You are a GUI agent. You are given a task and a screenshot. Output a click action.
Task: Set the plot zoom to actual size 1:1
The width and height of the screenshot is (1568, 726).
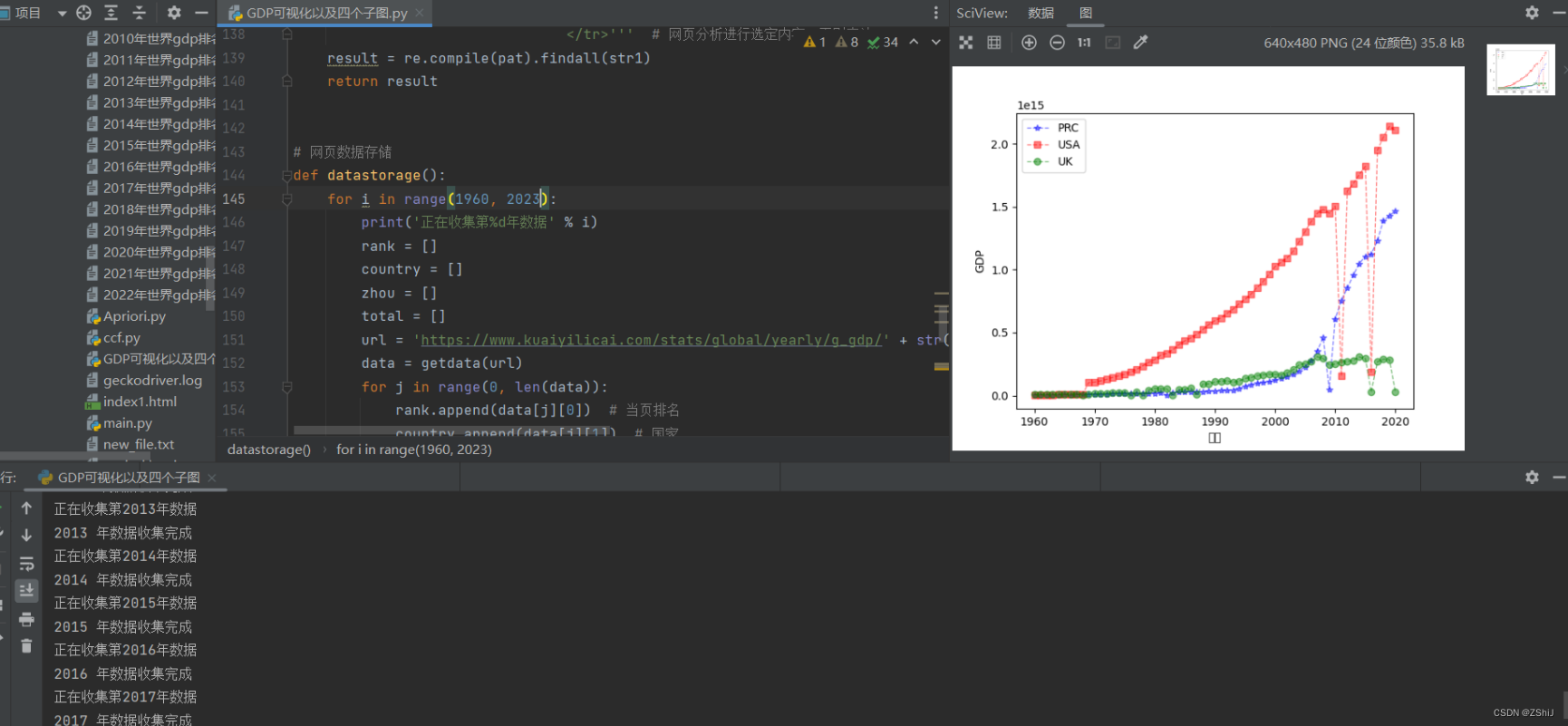coord(1084,43)
